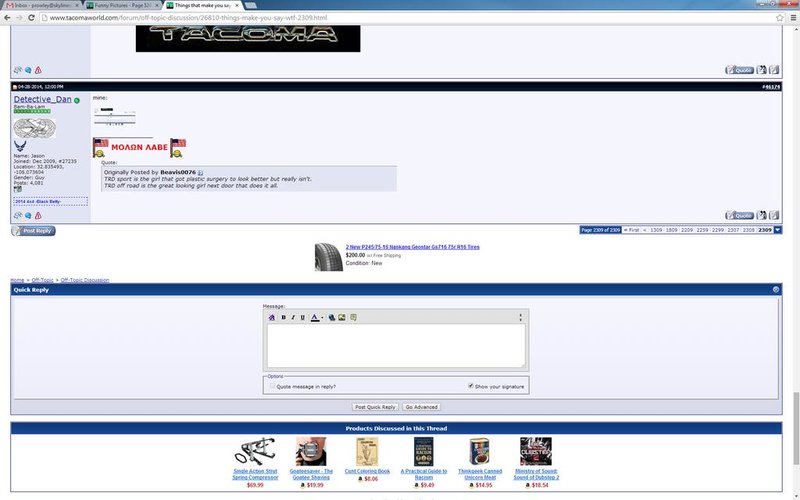Click multi-quote icon on Detective_Dan's post
Viewport: 800px width, 500px height.
762,215
